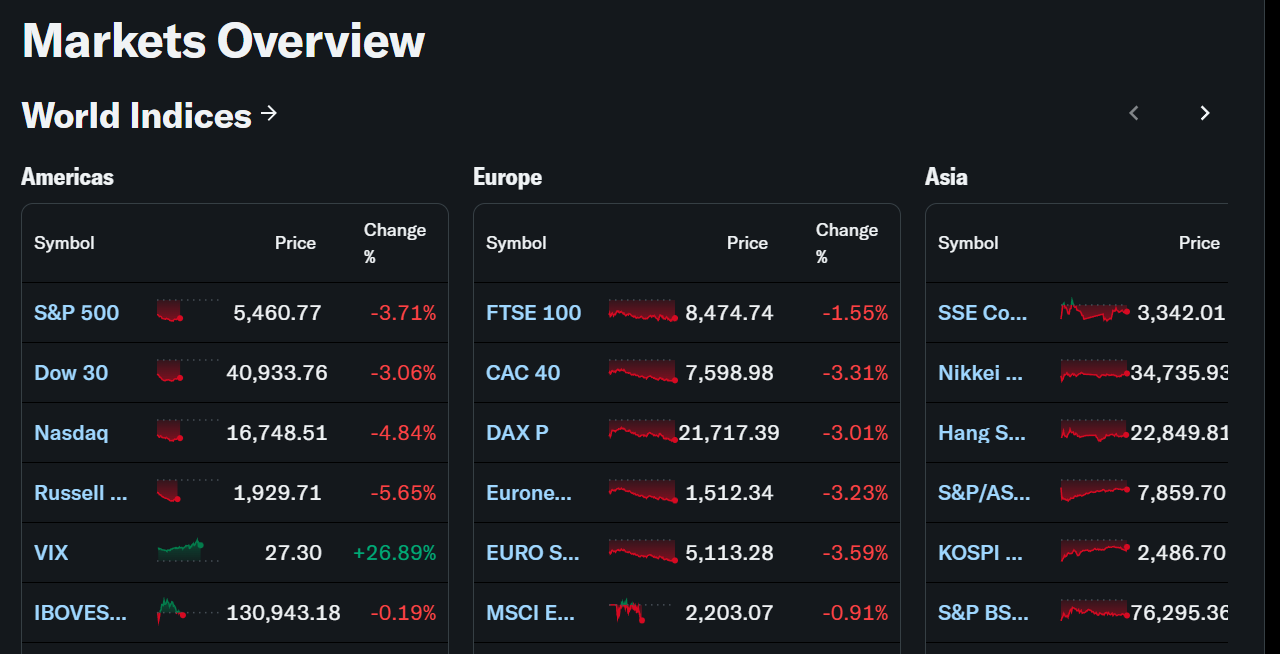Image resolution: width=1280 pixels, height=654 pixels.
Task: Click the Asia Price column header
Action: pos(1199,243)
